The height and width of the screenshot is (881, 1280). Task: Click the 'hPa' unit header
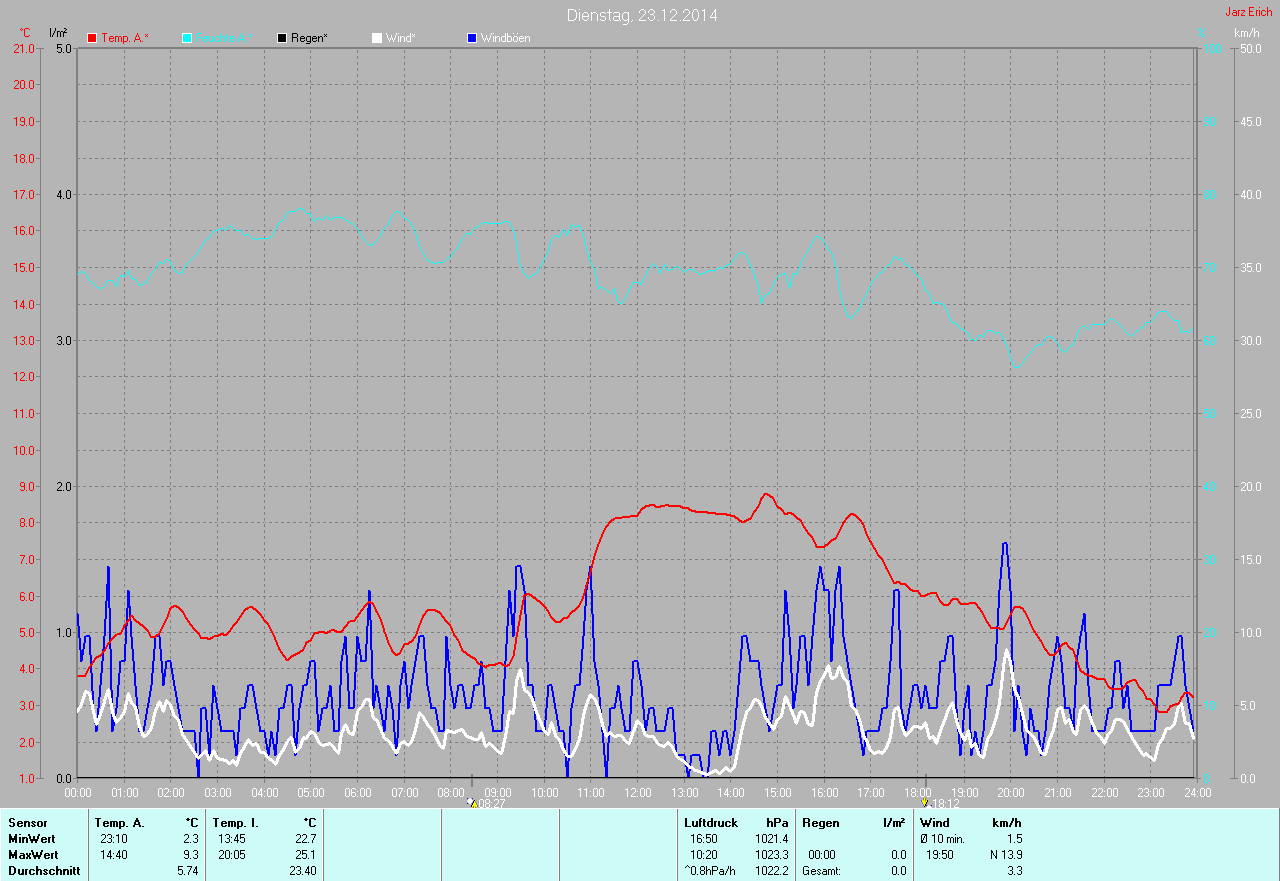coord(777,822)
